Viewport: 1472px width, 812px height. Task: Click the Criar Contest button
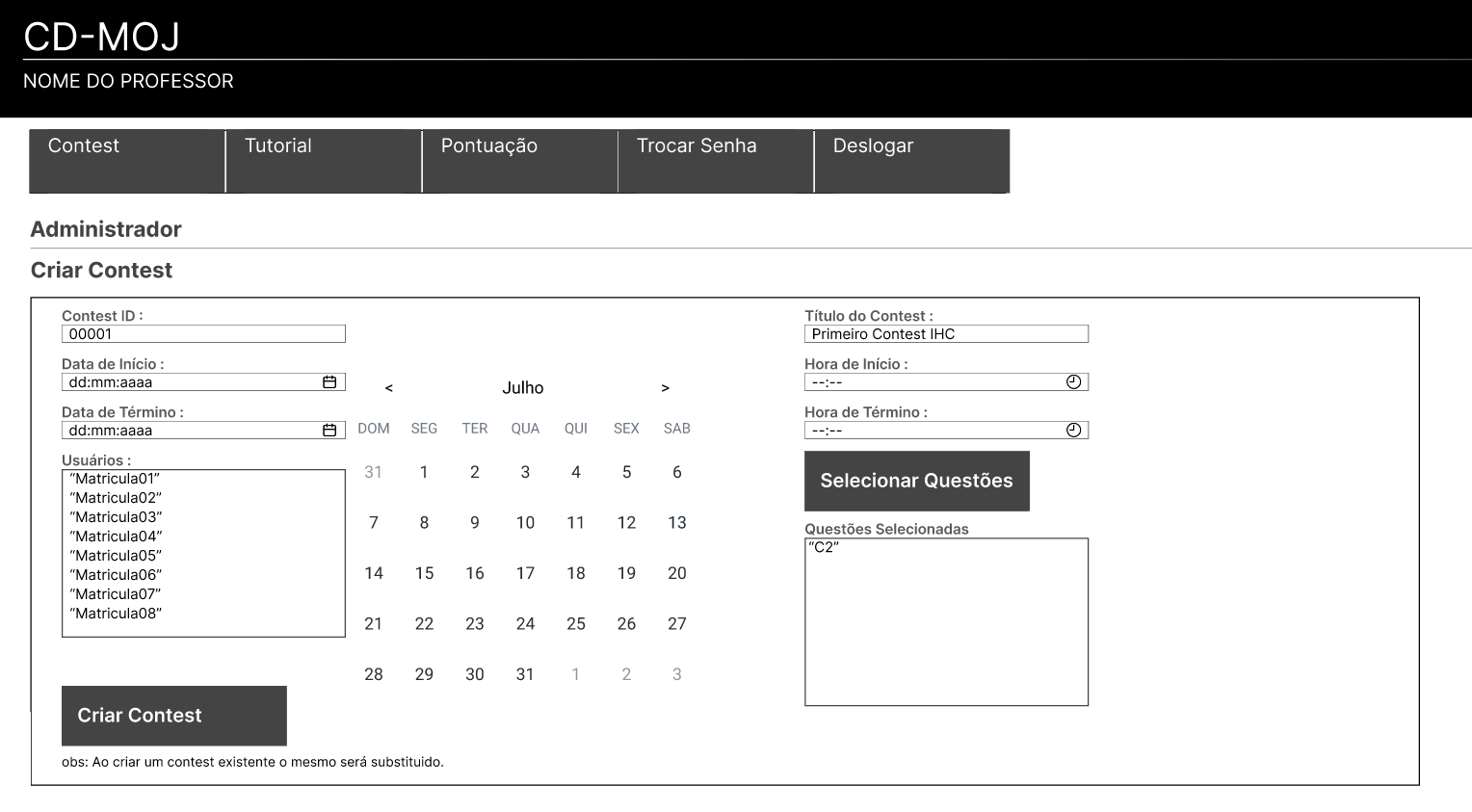pos(174,716)
